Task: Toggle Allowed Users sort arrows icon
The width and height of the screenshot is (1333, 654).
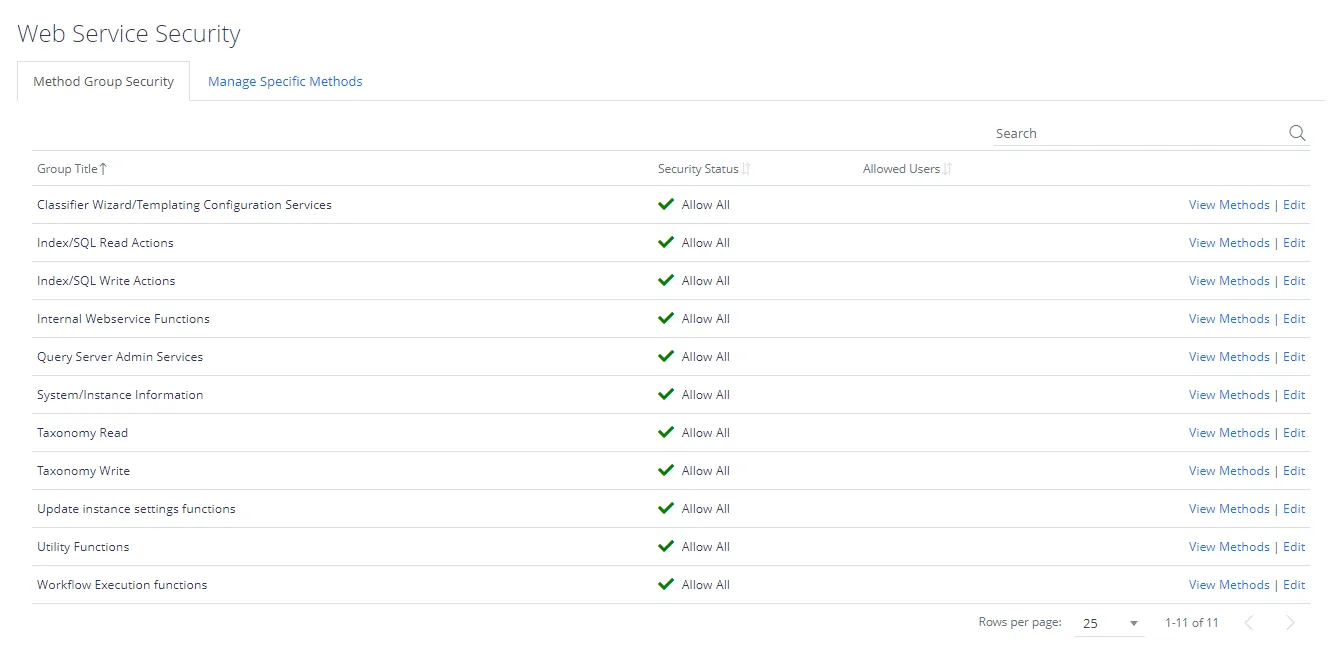Action: (948, 169)
